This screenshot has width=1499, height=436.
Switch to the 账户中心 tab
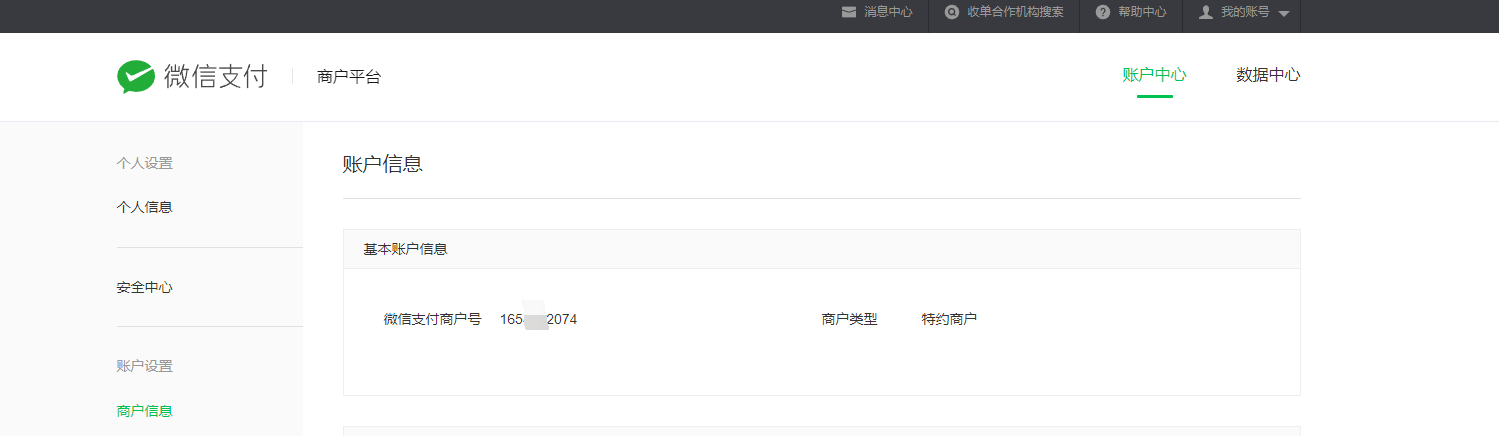click(1154, 75)
